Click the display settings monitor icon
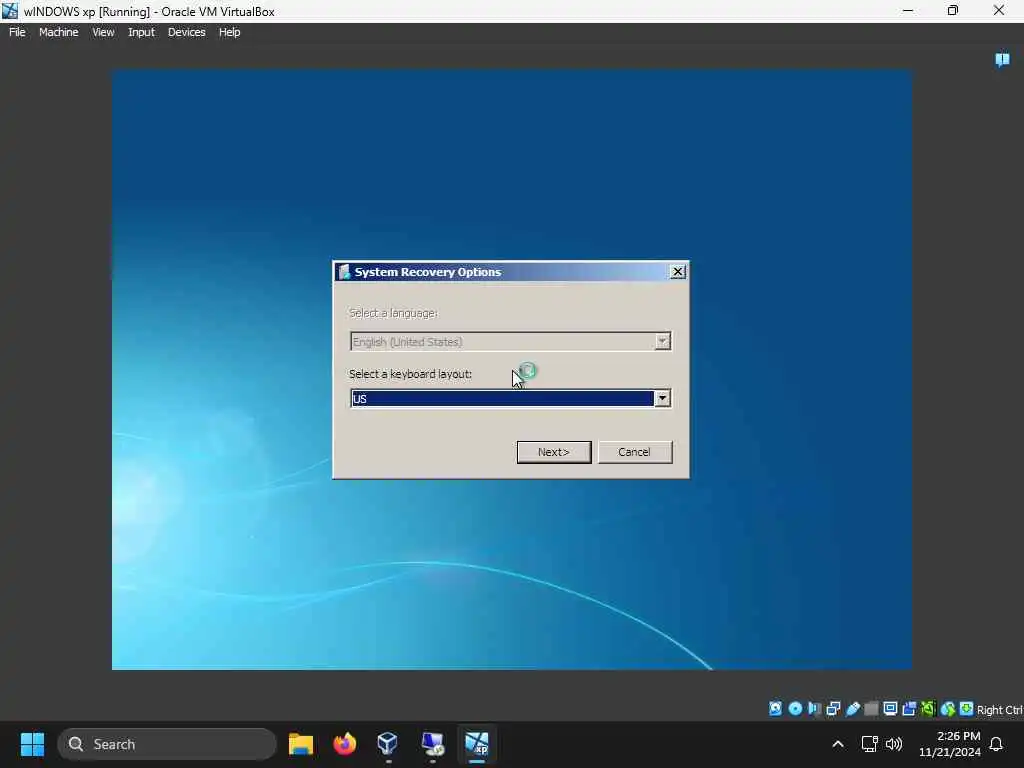 [x=890, y=709]
